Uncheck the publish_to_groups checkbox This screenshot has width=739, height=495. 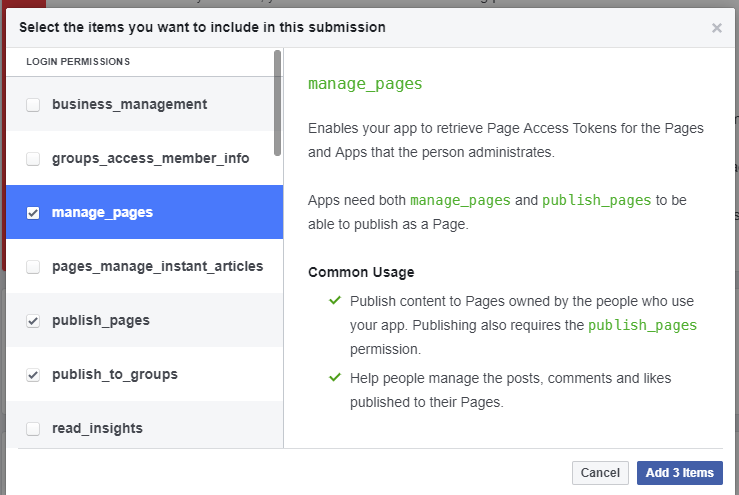[x=33, y=375]
